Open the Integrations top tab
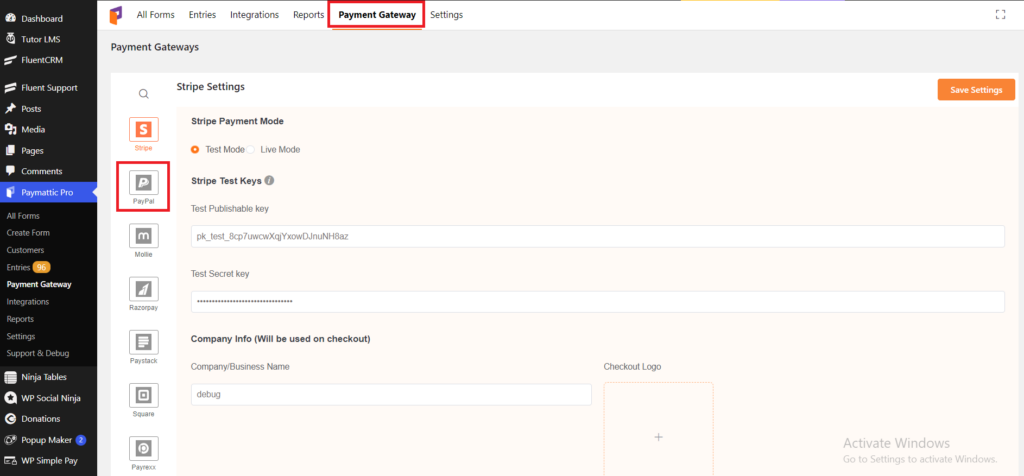This screenshot has height=476, width=1024. tap(255, 14)
